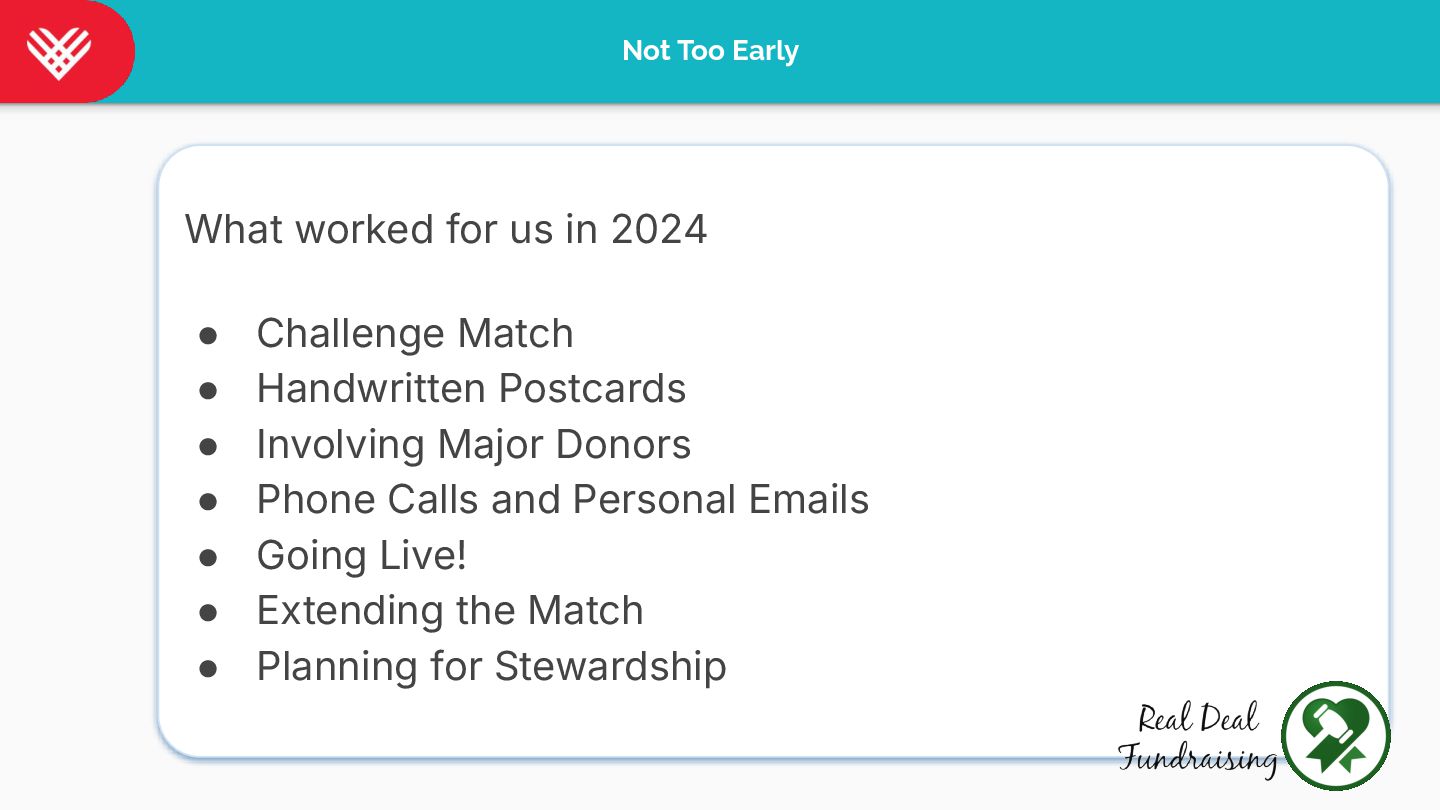
Task: Click the 'Planning for Stewardship' bullet text
Action: [x=491, y=666]
